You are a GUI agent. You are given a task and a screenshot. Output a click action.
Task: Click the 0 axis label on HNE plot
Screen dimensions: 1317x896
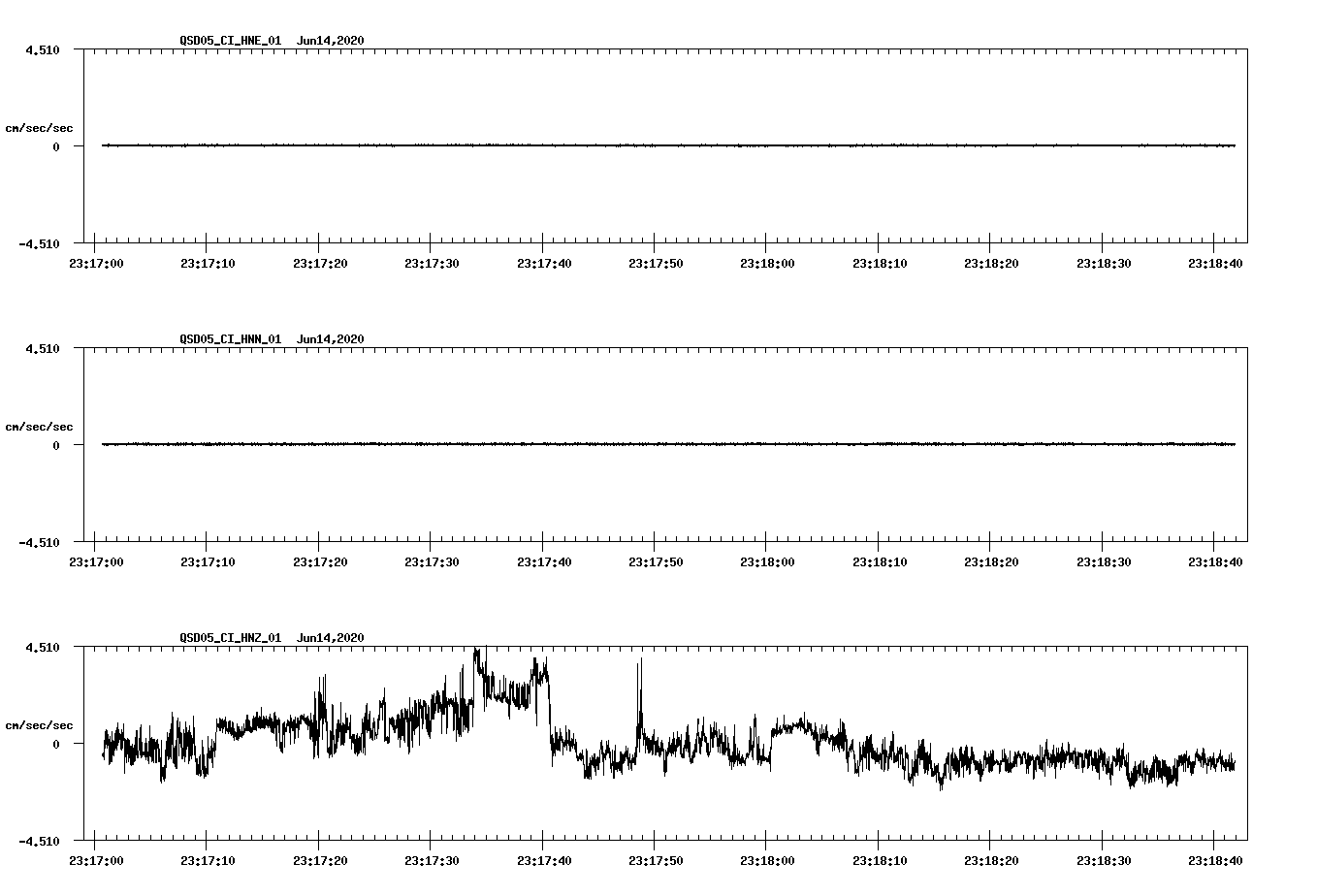coord(56,146)
